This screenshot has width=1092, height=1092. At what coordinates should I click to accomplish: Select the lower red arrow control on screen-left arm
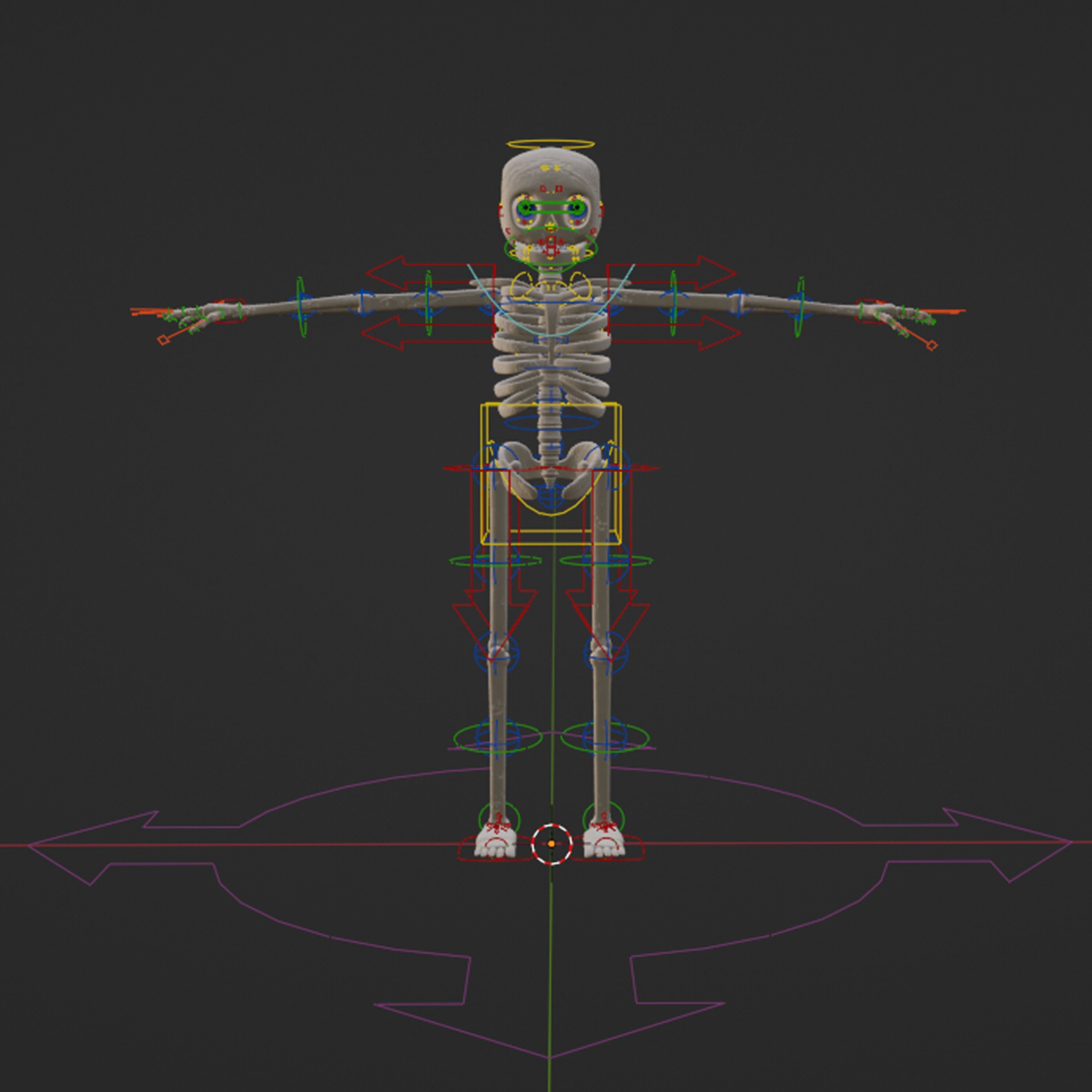(x=427, y=333)
